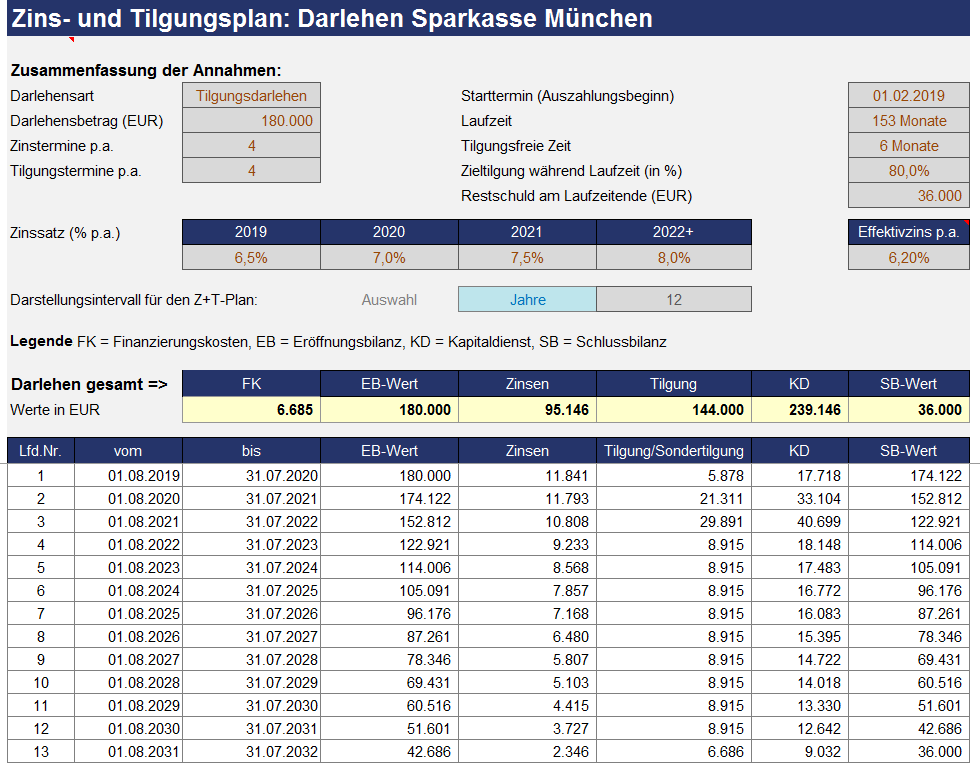Select the Laufzeit field showing 153 Monate
This screenshot has height=784, width=980.
tap(908, 121)
